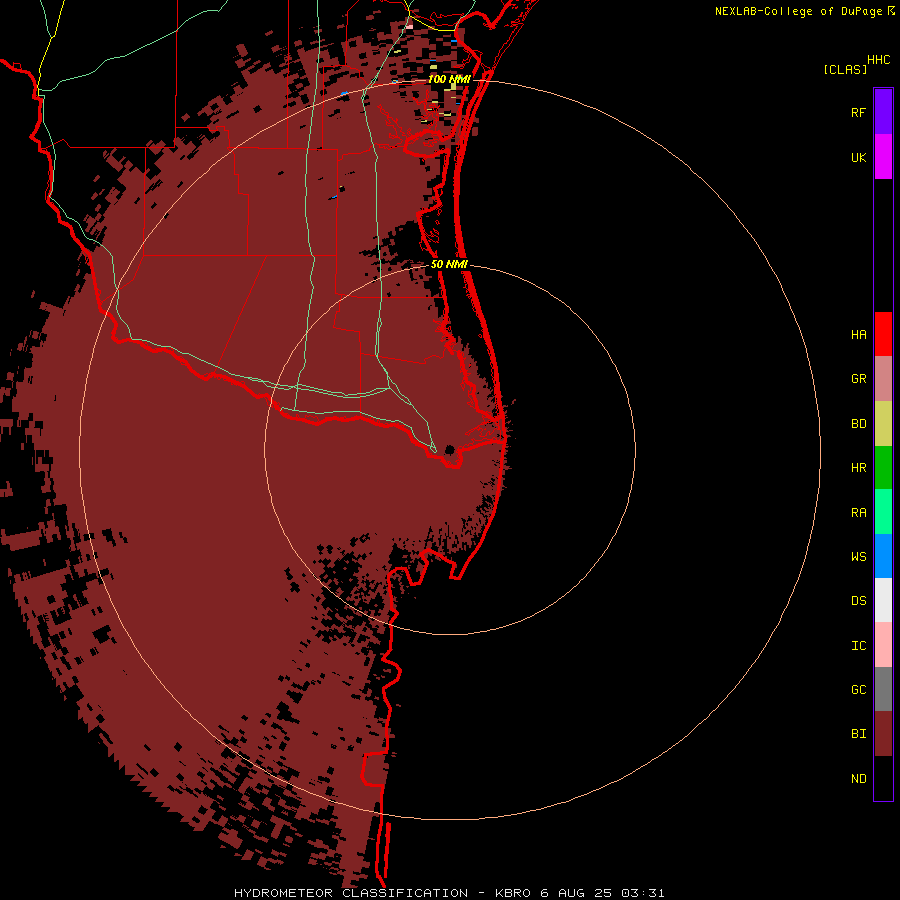Click the ND black legend swatch

pyautogui.click(x=883, y=778)
